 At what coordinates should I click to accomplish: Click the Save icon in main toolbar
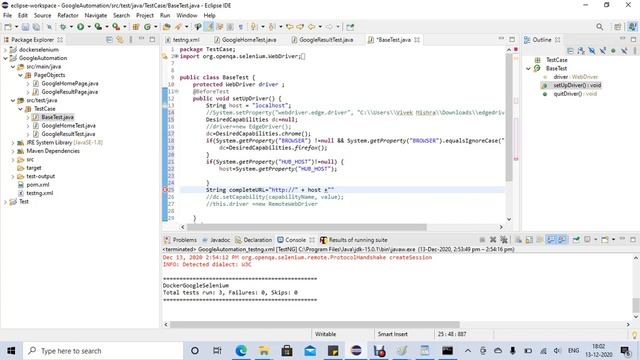point(25,27)
